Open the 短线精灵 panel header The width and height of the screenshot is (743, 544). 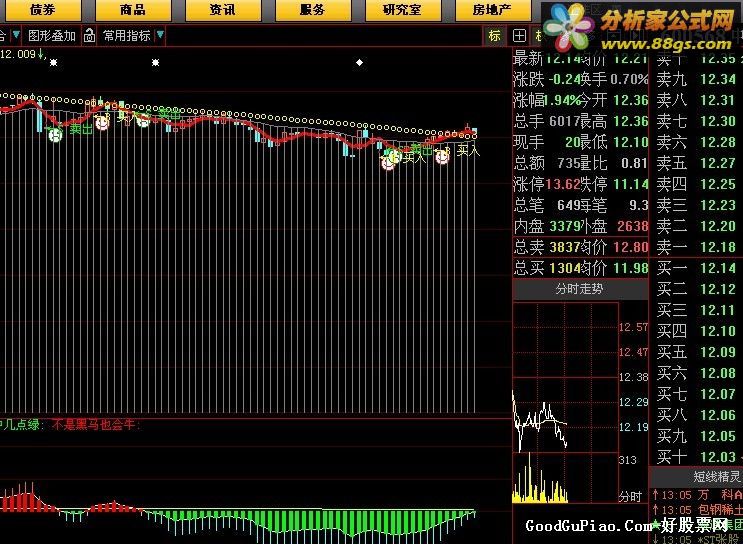(x=696, y=477)
